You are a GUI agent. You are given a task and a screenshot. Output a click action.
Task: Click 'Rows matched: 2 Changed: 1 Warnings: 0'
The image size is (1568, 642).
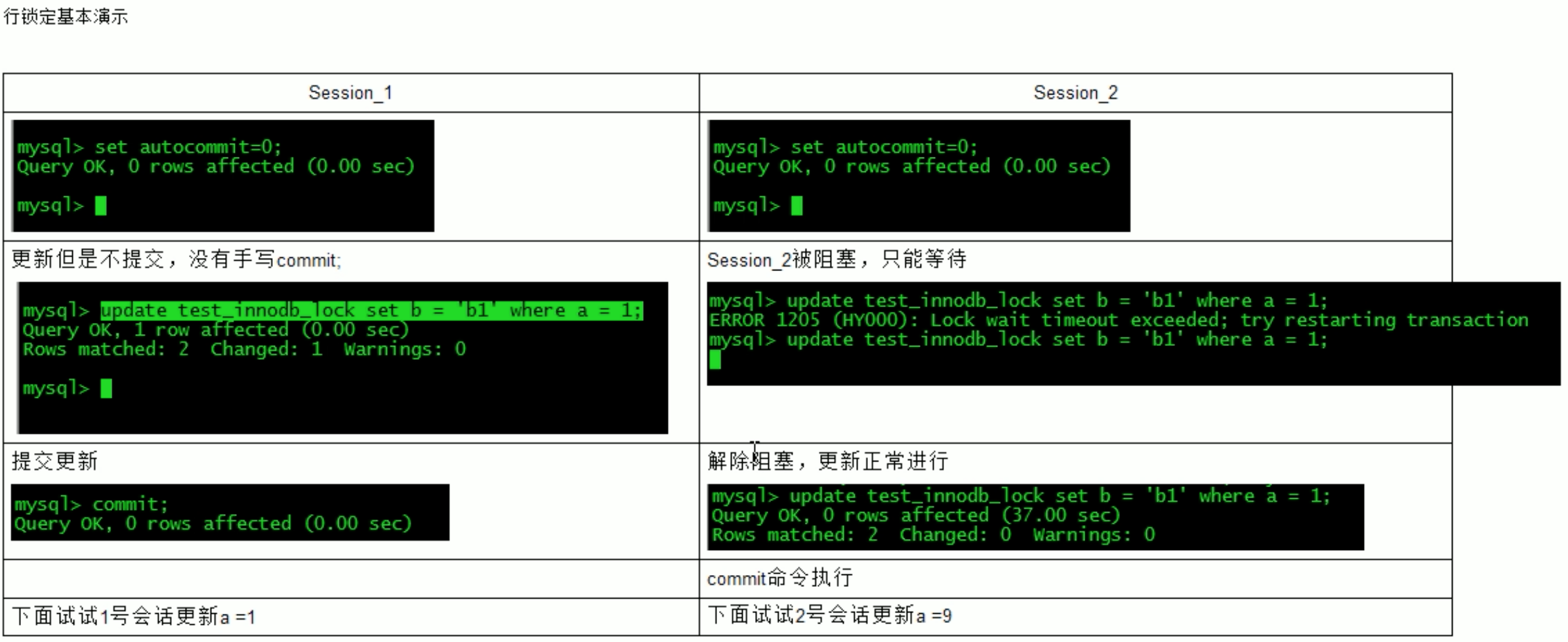click(x=244, y=349)
